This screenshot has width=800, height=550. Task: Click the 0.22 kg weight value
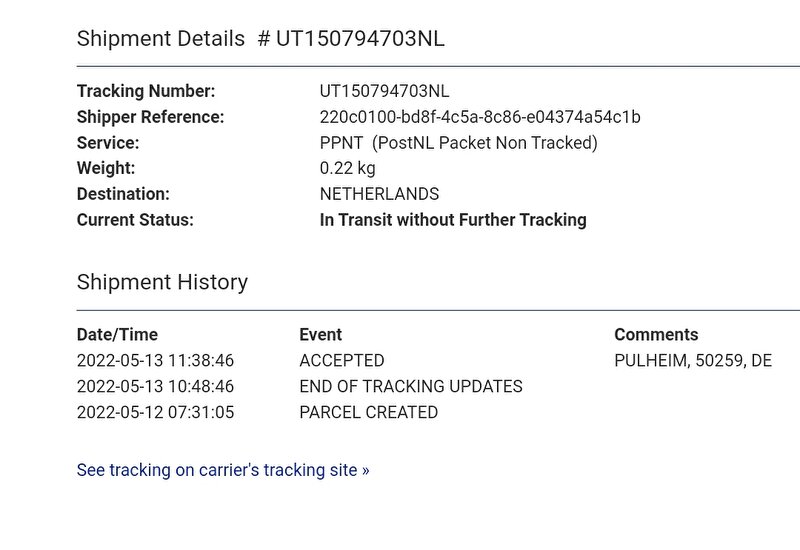(347, 168)
